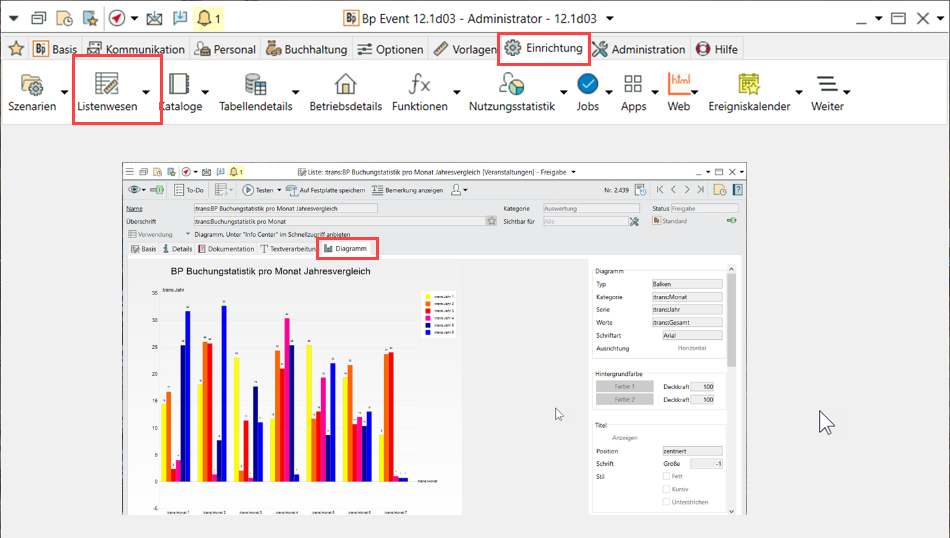
Task: Click the Listenwesen list editor icon
Action: 107,85
